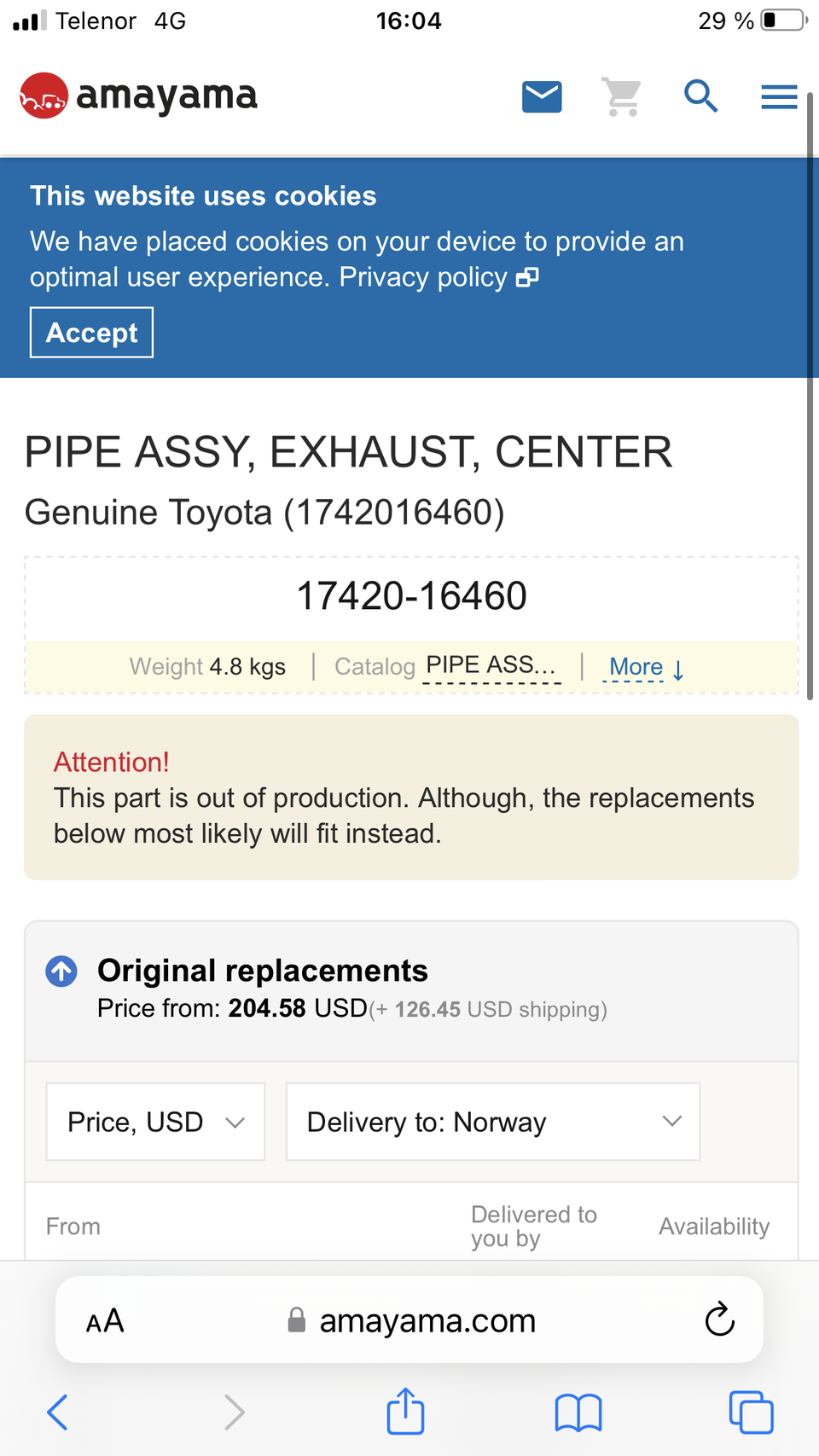The width and height of the screenshot is (819, 1456).
Task: Reload the page
Action: point(719,1320)
